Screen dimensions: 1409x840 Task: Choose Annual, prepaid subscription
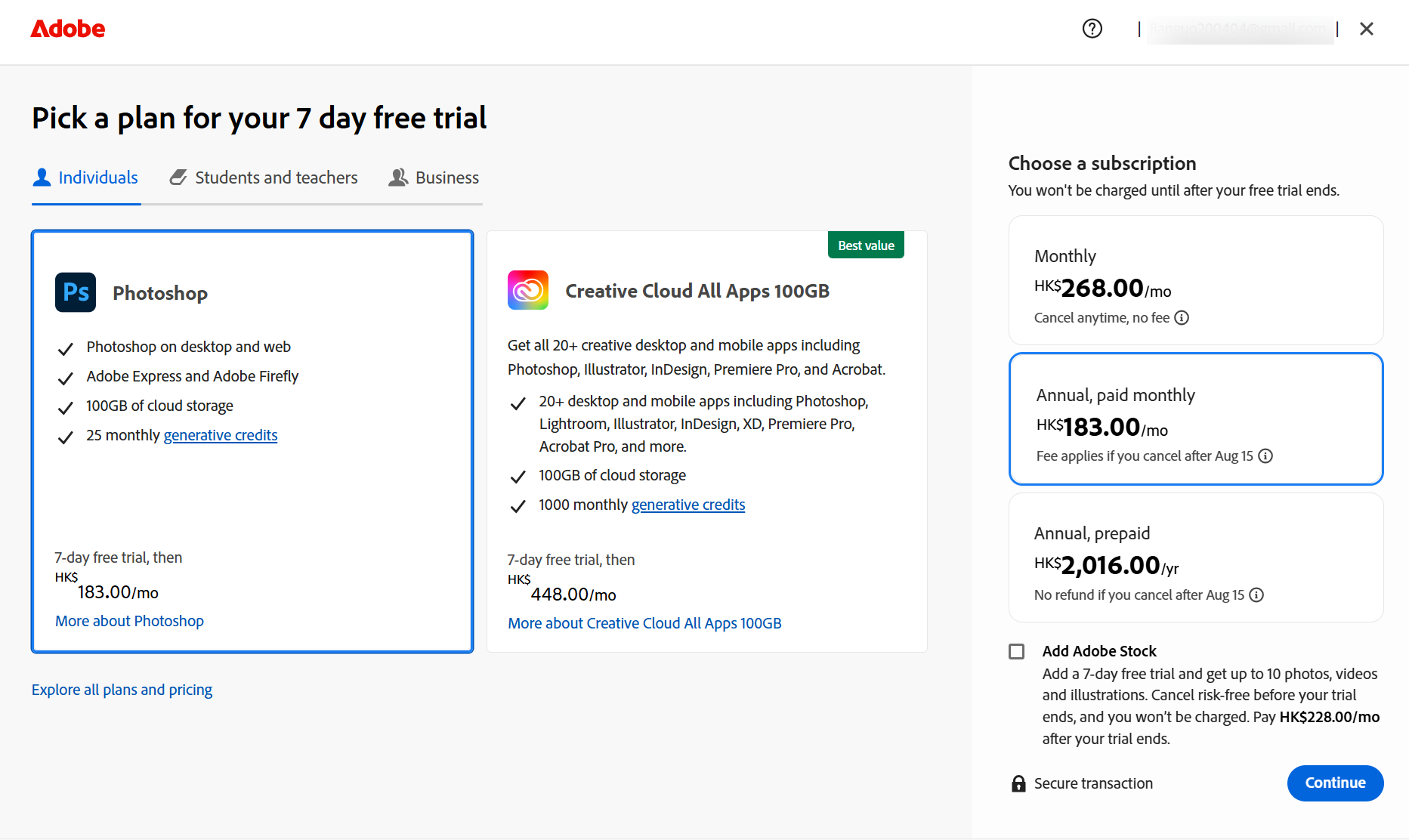click(1196, 557)
